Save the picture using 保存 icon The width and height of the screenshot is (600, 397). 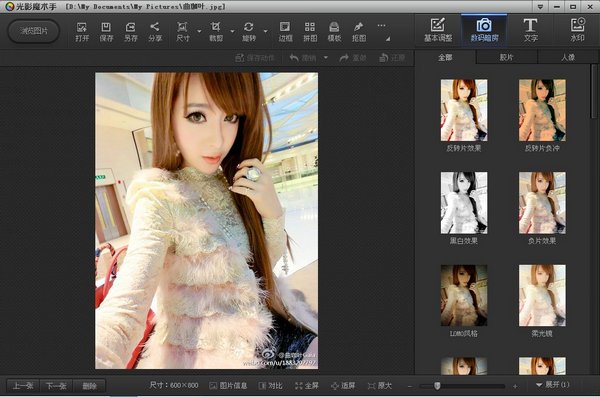click(106, 31)
